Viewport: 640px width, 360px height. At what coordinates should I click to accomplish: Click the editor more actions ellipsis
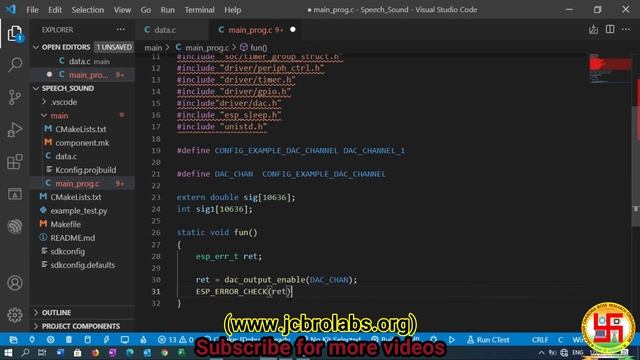click(x=626, y=29)
